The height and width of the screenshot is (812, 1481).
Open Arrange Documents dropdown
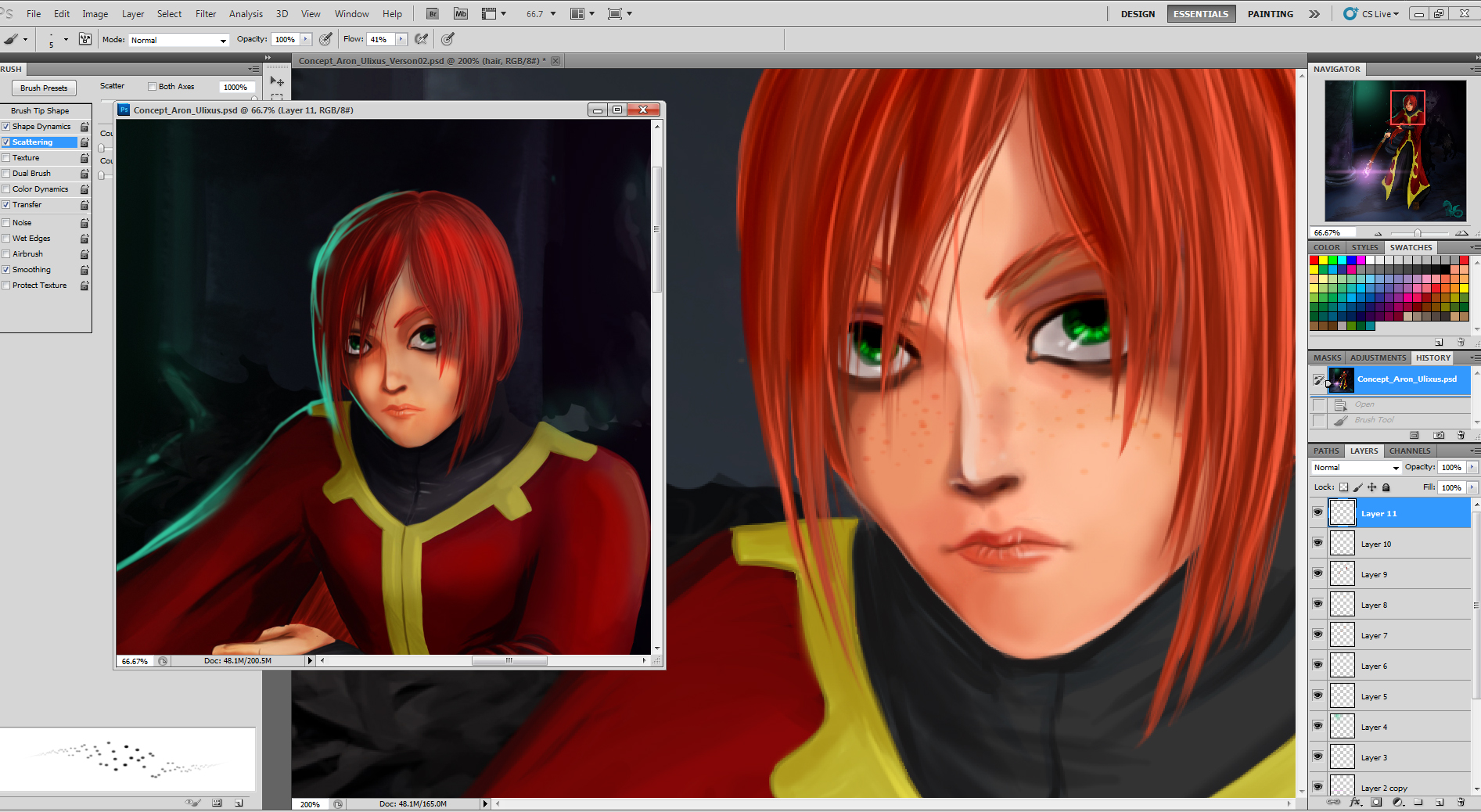(x=583, y=14)
